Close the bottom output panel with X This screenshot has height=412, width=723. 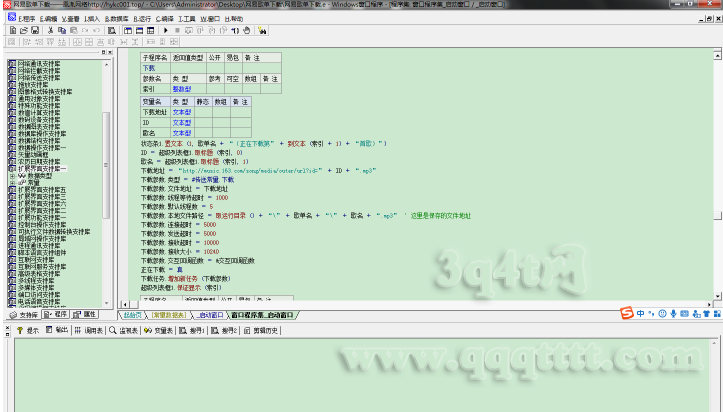coord(7,328)
